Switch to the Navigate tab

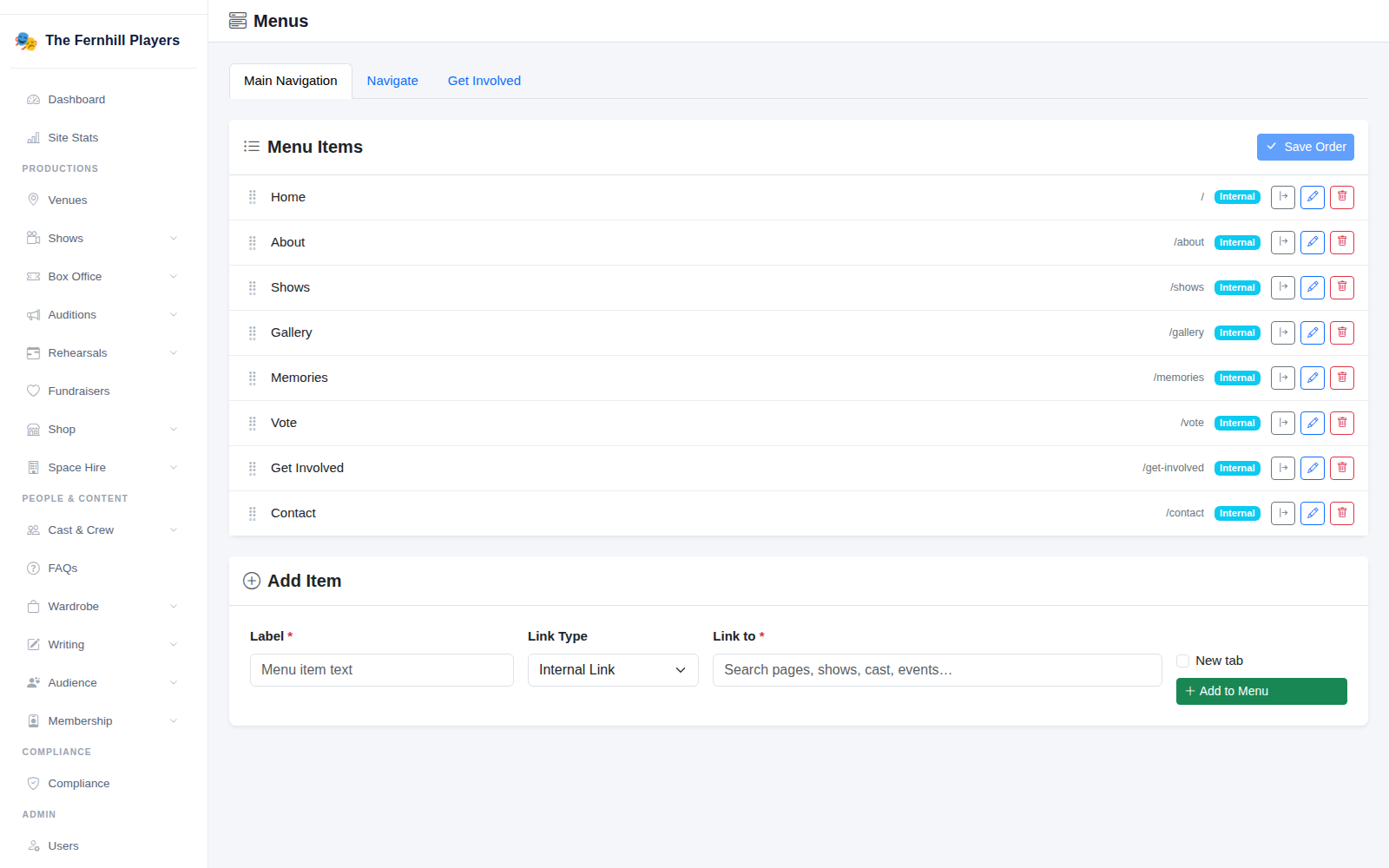coord(392,81)
